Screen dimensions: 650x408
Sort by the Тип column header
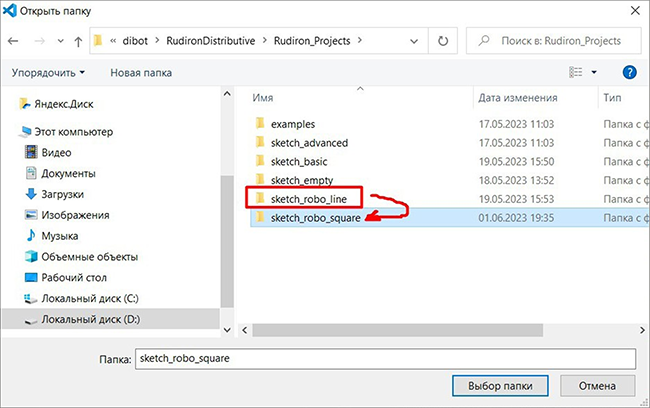tap(612, 97)
